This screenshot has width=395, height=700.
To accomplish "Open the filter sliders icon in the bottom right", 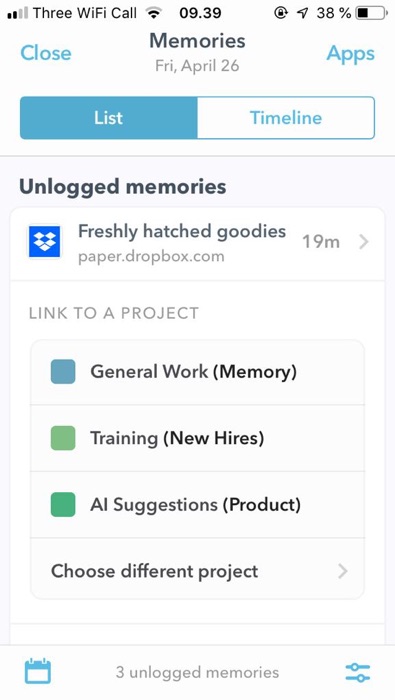I will pos(358,672).
